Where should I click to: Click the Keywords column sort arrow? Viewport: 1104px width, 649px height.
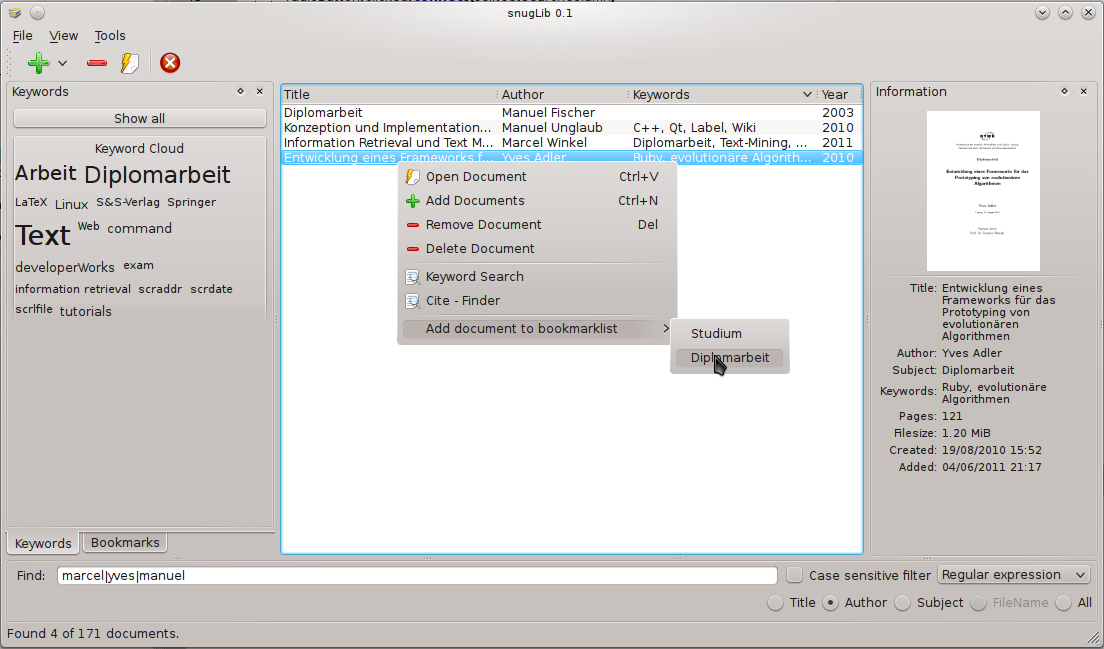[x=807, y=95]
